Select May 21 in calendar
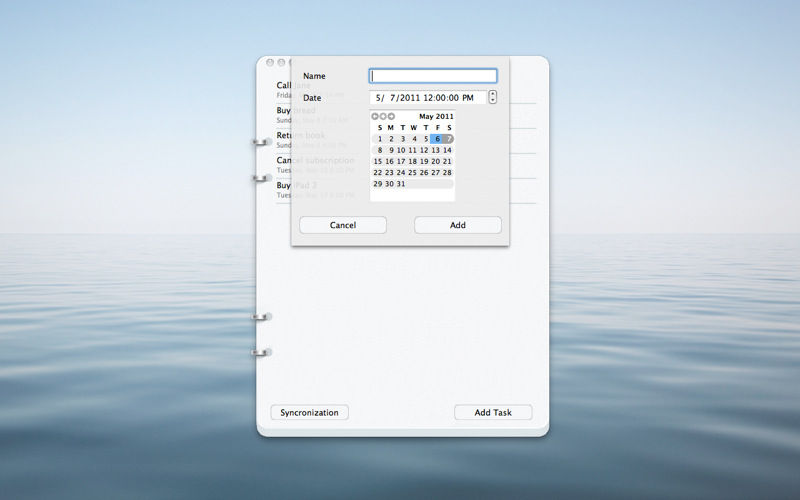Image resolution: width=800 pixels, height=500 pixels. 447,161
